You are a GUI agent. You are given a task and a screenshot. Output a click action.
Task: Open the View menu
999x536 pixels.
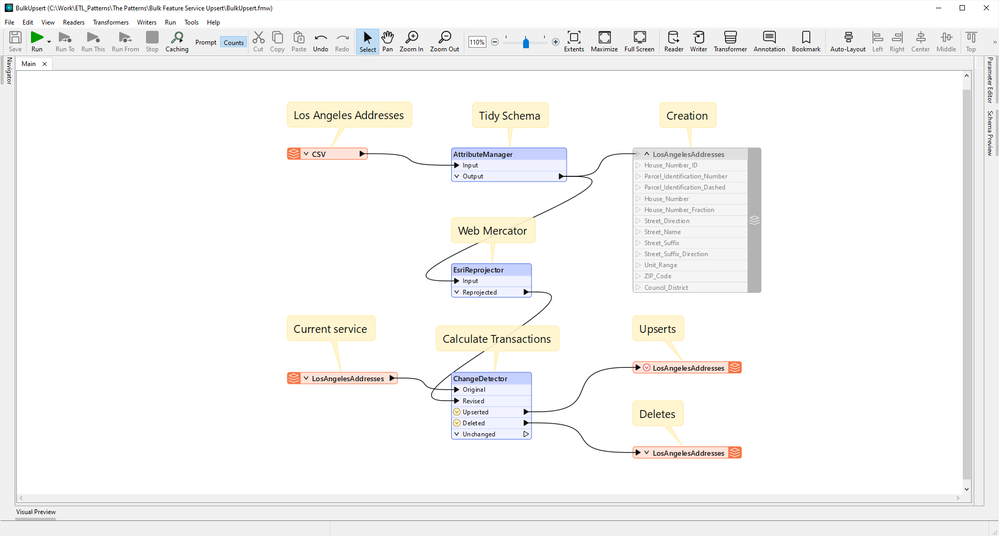pyautogui.click(x=48, y=22)
